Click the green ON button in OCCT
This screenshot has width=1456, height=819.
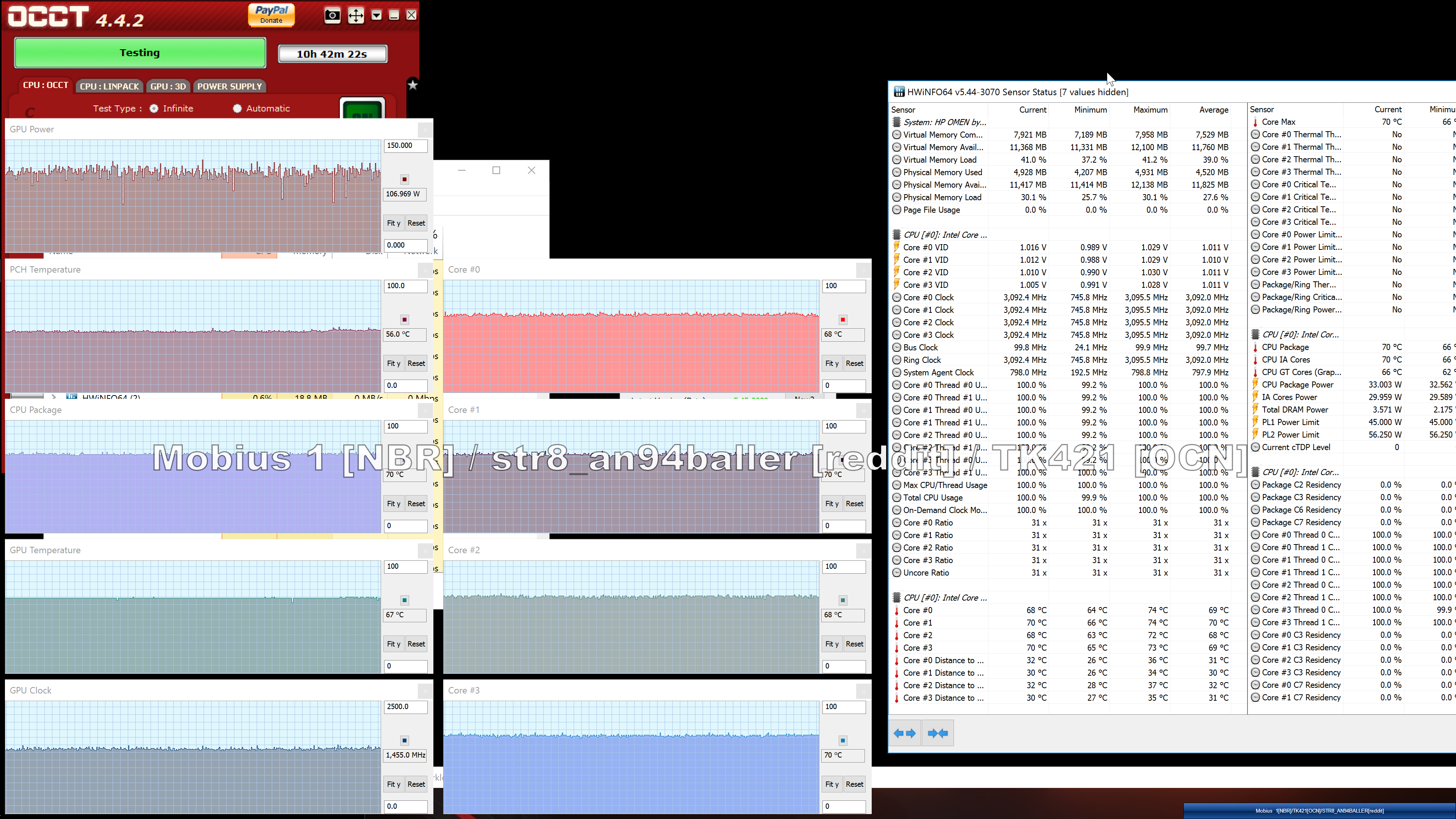363,108
